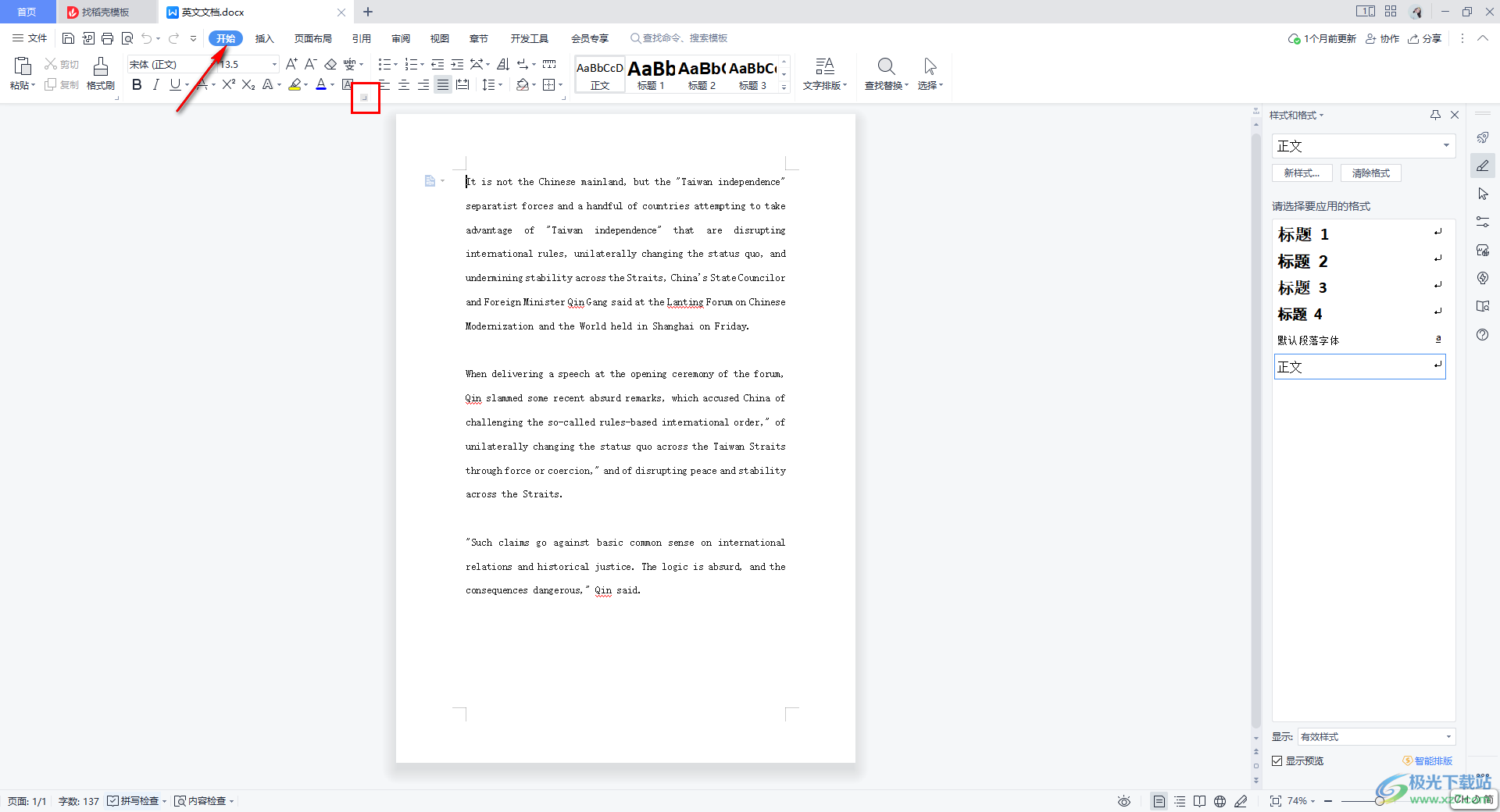The image size is (1500, 812).
Task: Open the current style 正文 combo box in pane
Action: click(x=1363, y=146)
